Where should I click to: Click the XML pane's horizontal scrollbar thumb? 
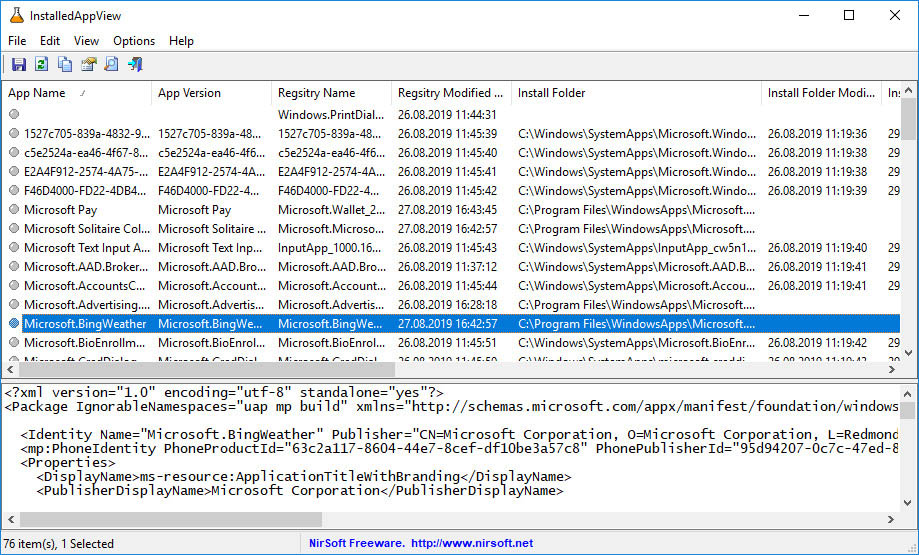[171, 519]
